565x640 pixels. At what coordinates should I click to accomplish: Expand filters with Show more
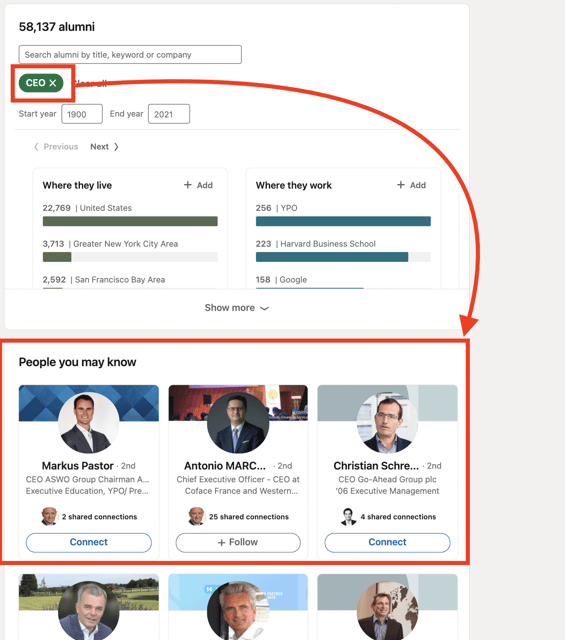[237, 308]
